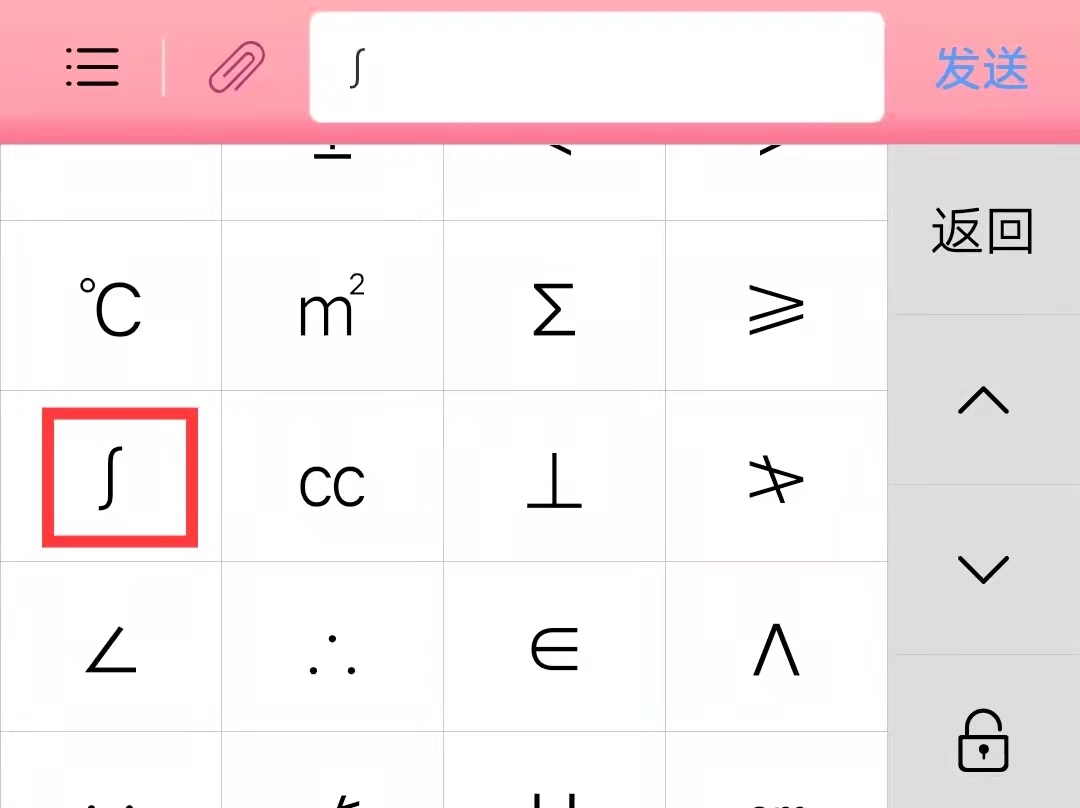Focus the message text input field
This screenshot has width=1080, height=808.
click(596, 67)
